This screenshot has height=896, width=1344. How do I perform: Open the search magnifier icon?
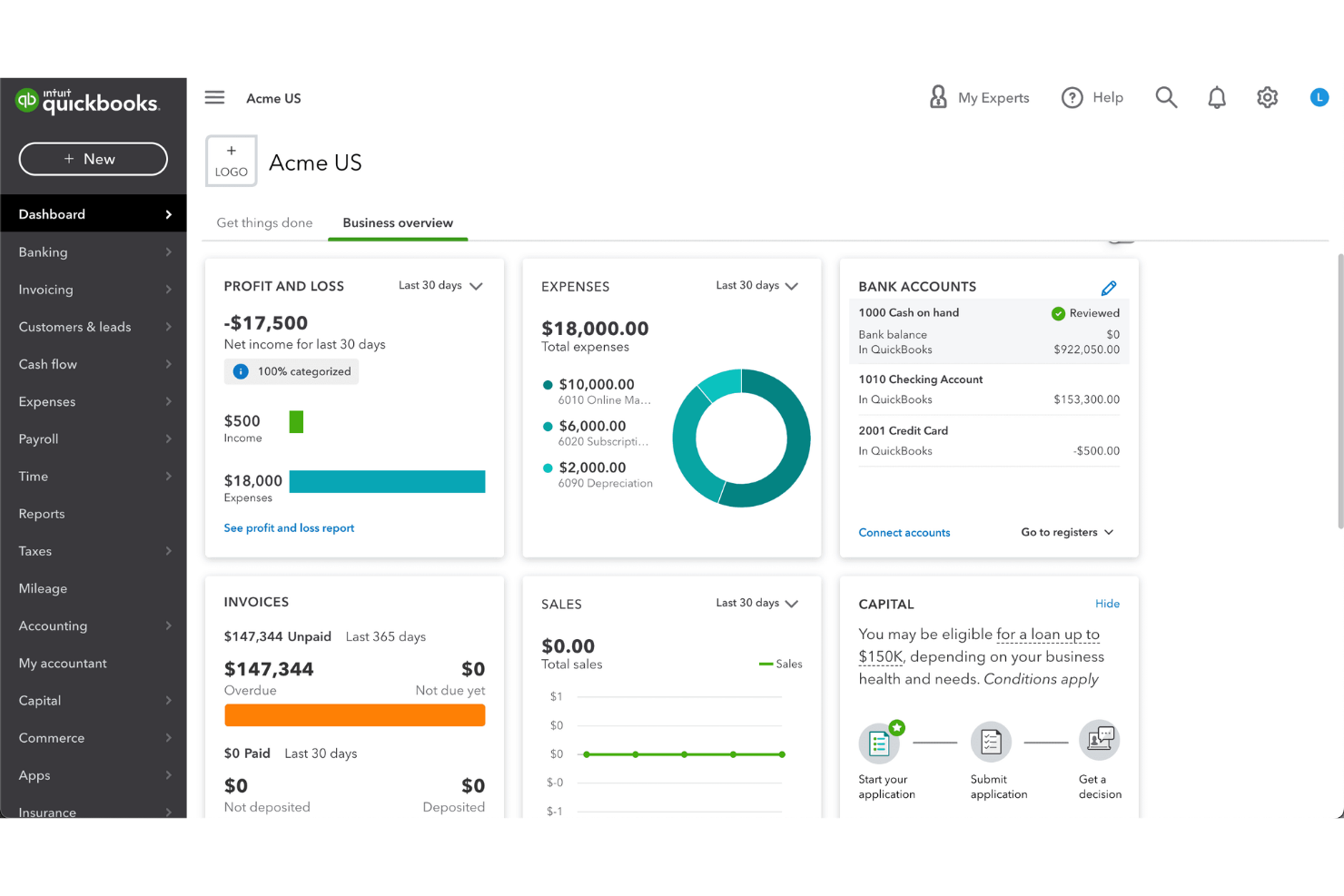[x=1166, y=97]
